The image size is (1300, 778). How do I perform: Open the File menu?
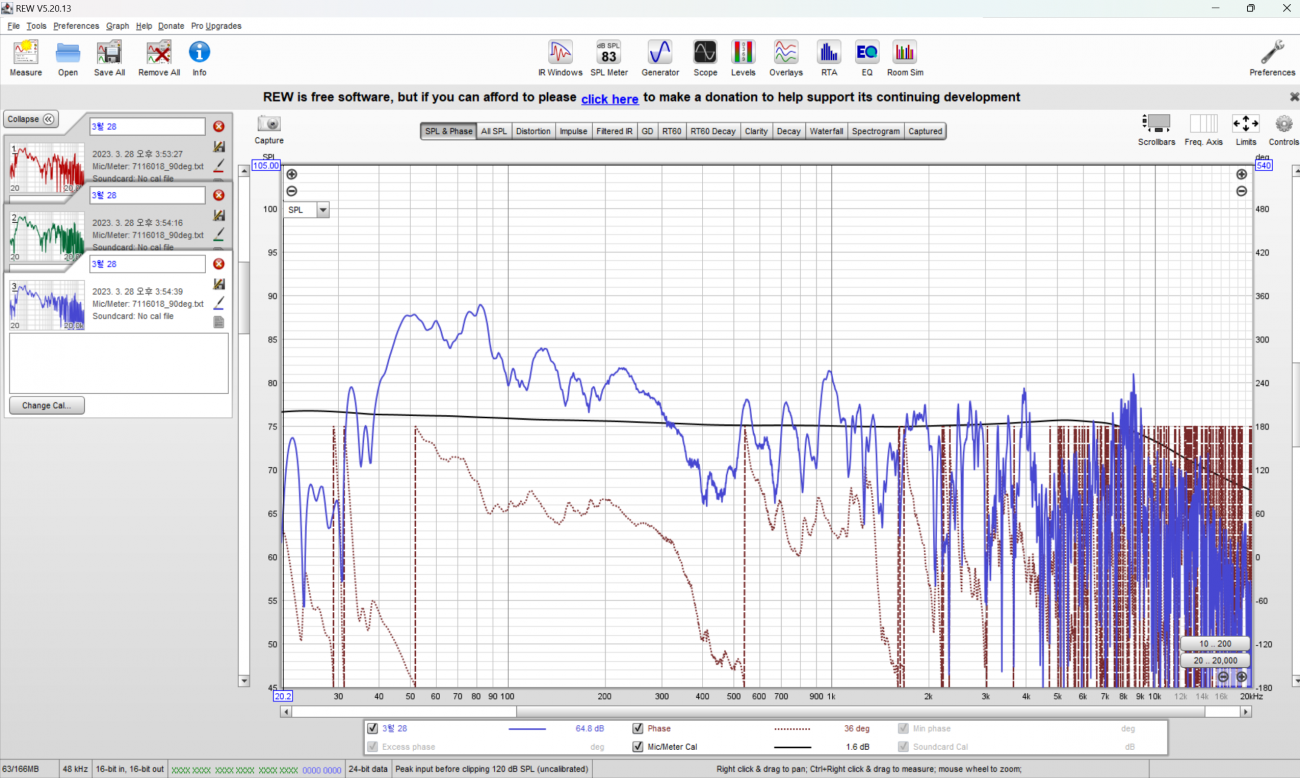pyautogui.click(x=14, y=26)
